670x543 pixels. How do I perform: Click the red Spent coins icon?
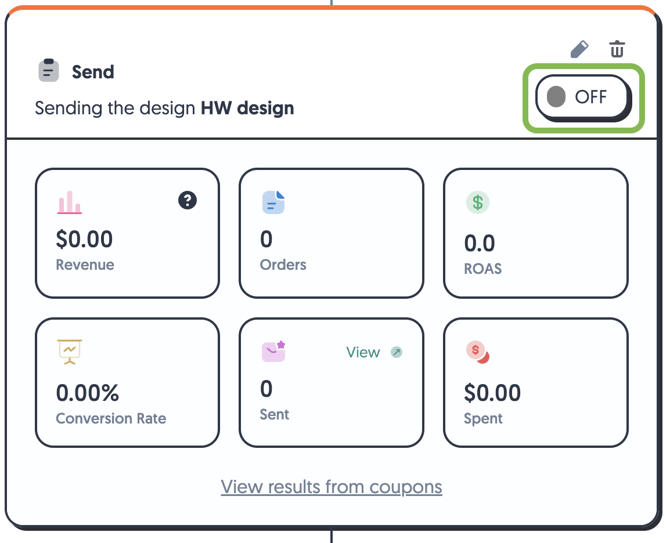coord(477,352)
